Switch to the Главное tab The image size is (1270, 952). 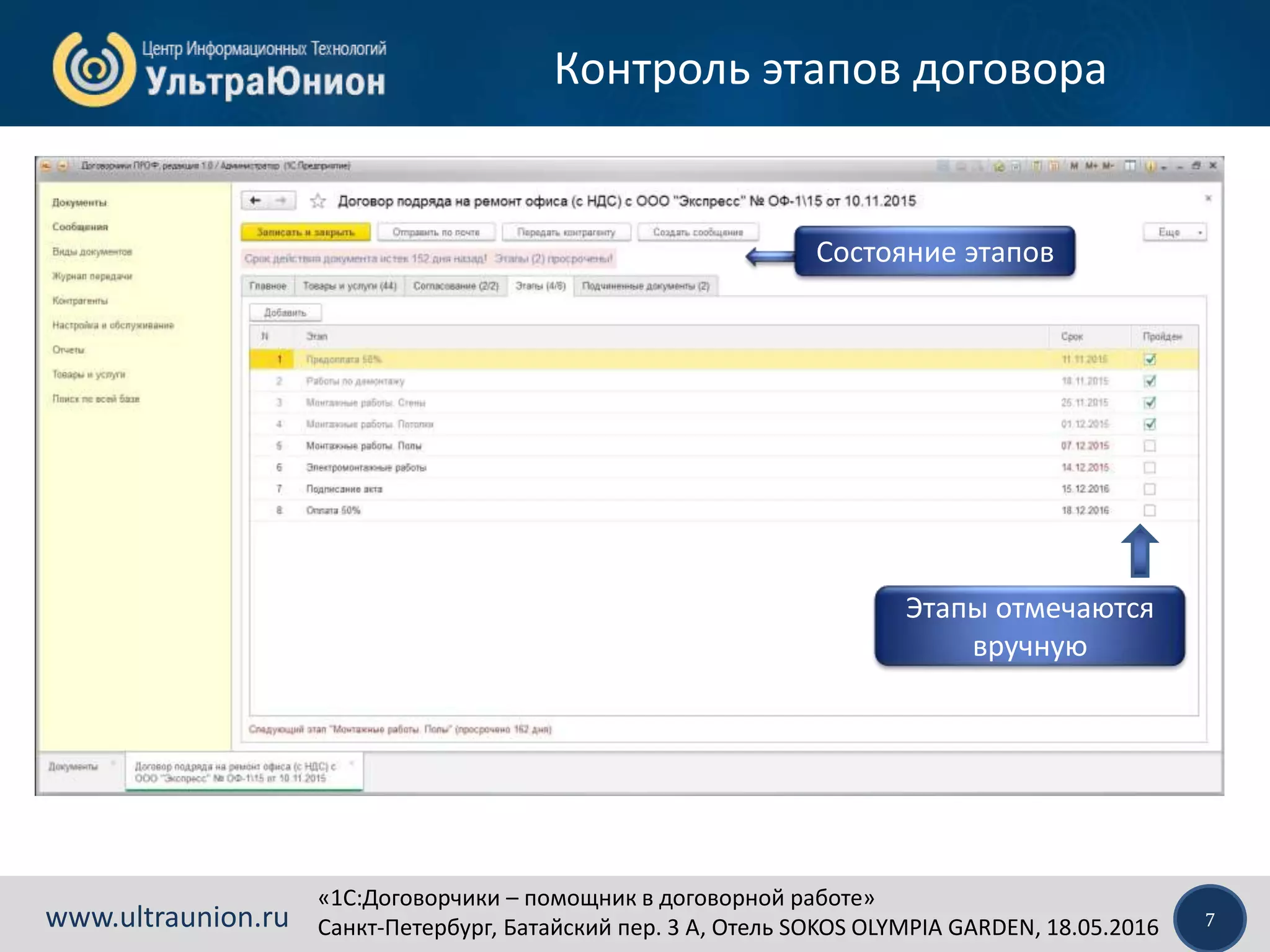pyautogui.click(x=268, y=286)
